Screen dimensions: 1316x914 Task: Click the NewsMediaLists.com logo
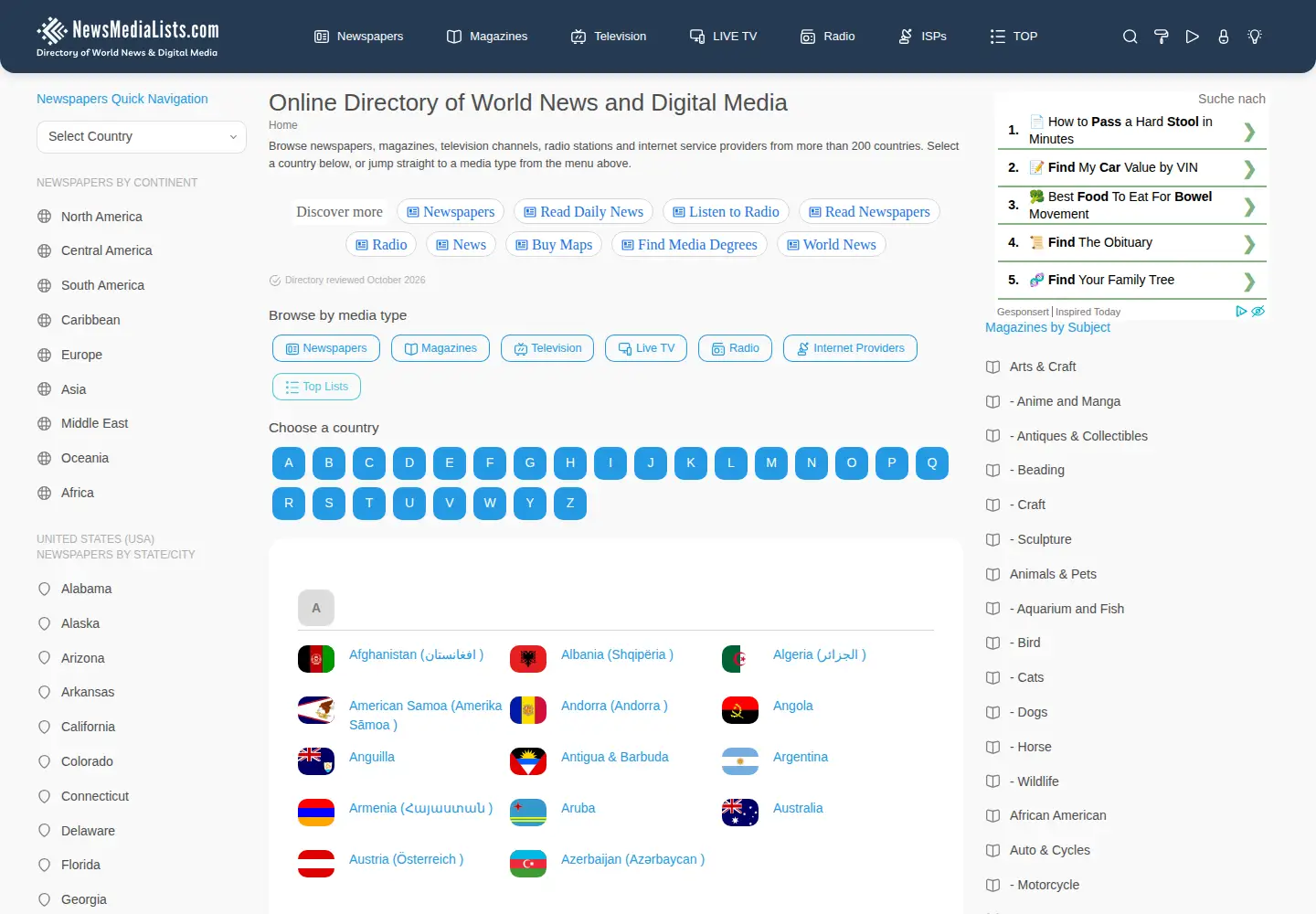[x=128, y=37]
